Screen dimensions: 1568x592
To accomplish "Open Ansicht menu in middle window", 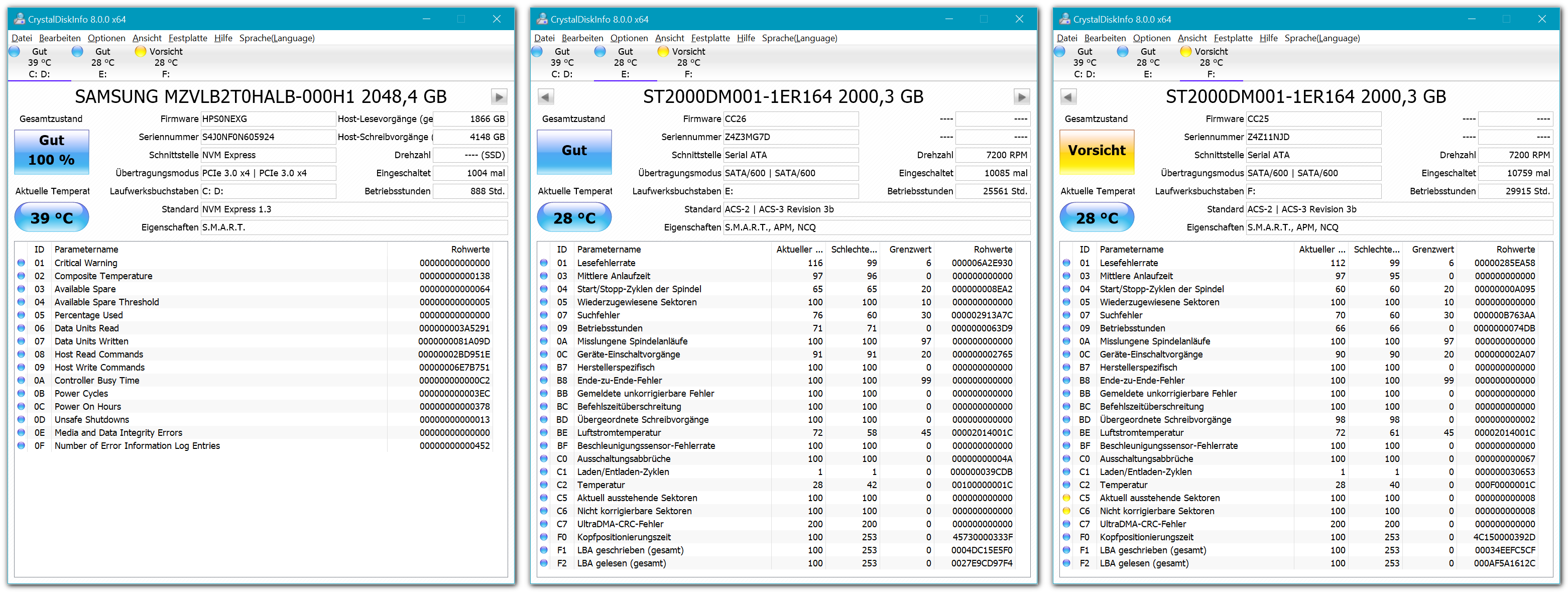I will (x=670, y=38).
